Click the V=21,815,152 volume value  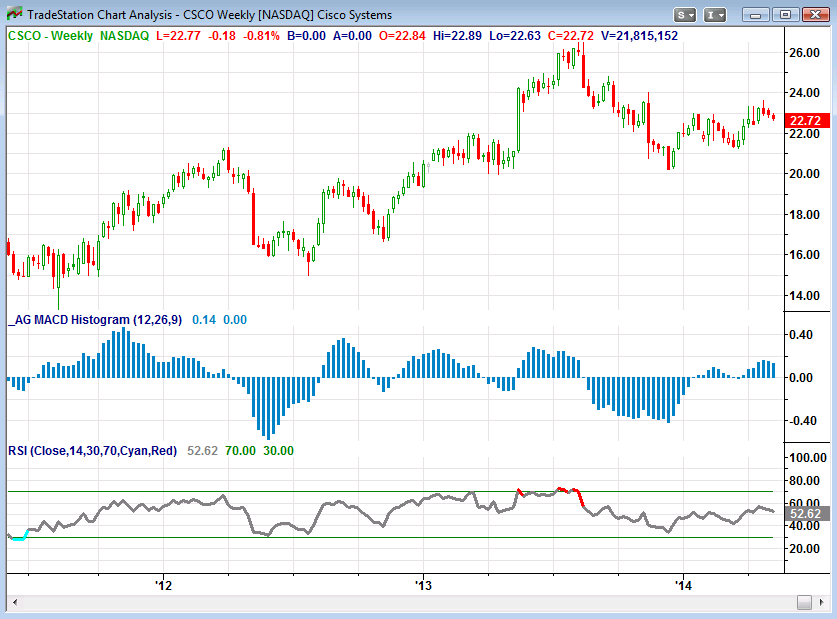(639, 36)
